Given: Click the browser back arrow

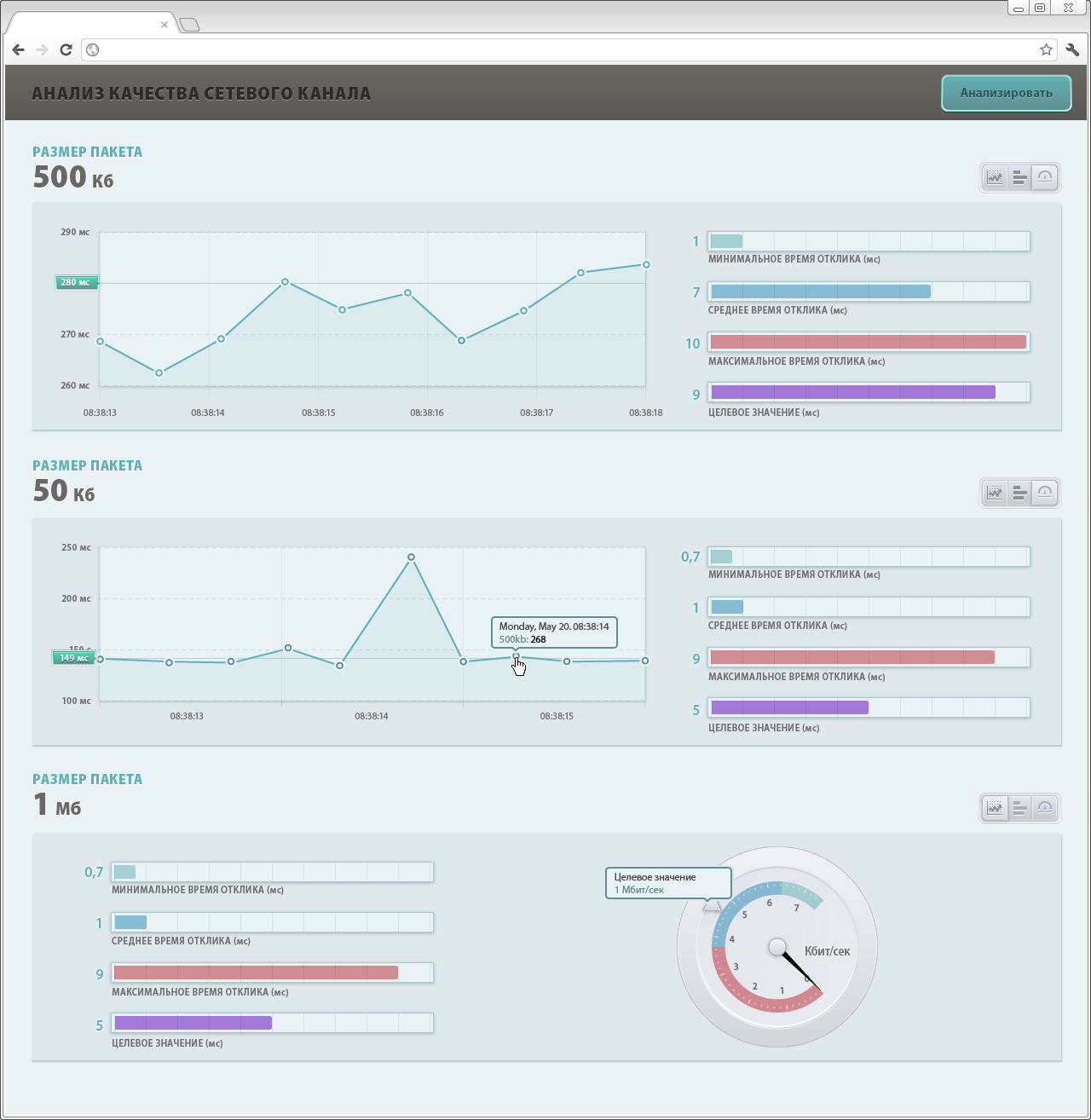Looking at the screenshot, I should click(x=19, y=49).
